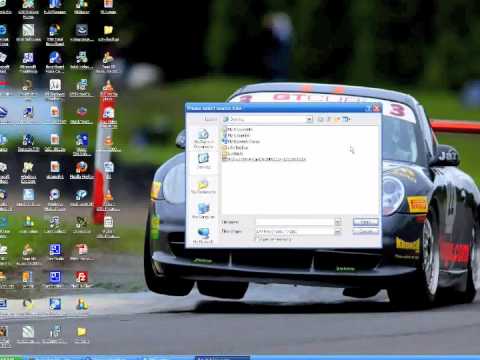The height and width of the screenshot is (360, 480).
Task: Select Desktop in the places bar
Action: (203, 161)
